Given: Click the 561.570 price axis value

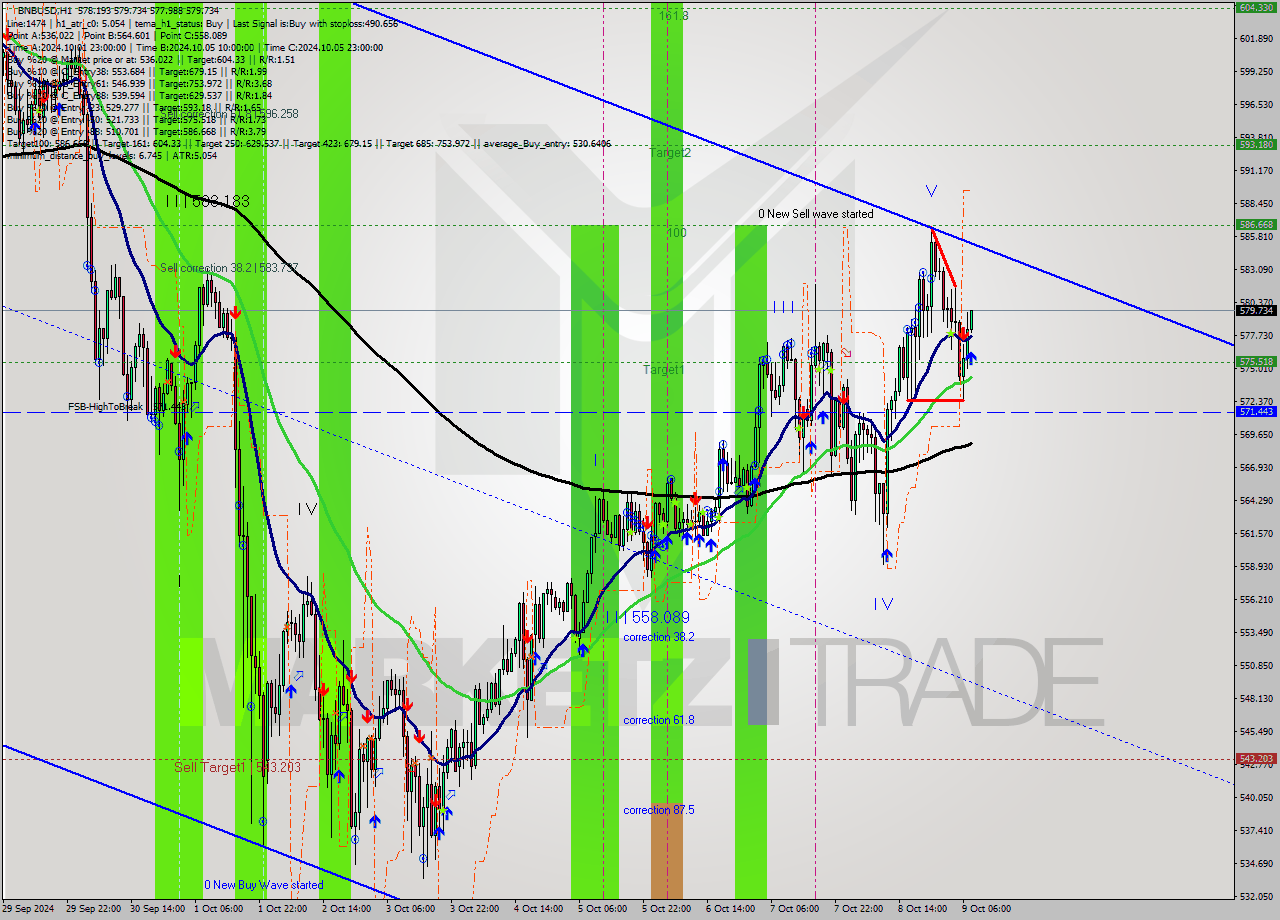Looking at the screenshot, I should [1256, 533].
